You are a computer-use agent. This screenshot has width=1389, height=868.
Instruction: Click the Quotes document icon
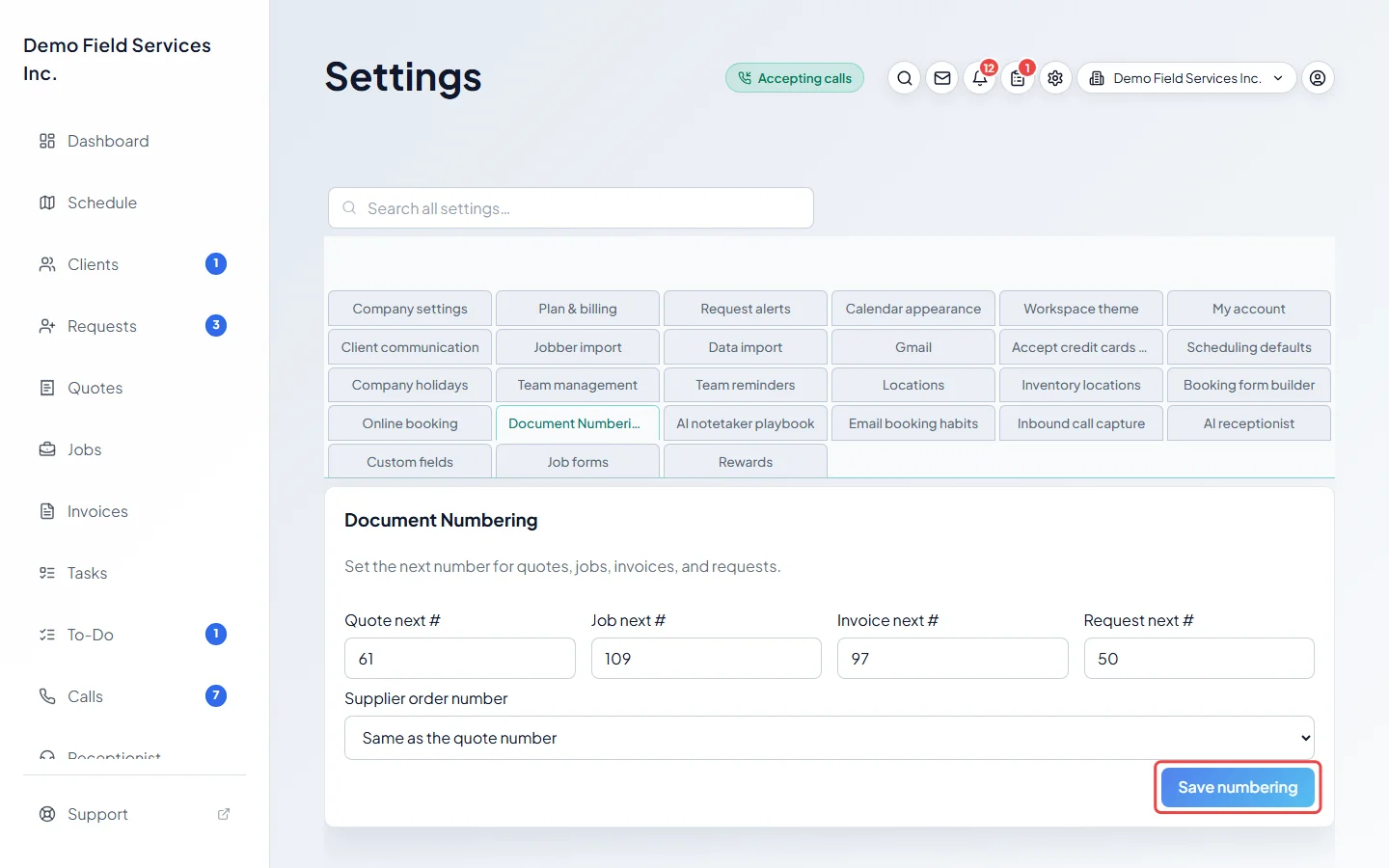47,388
